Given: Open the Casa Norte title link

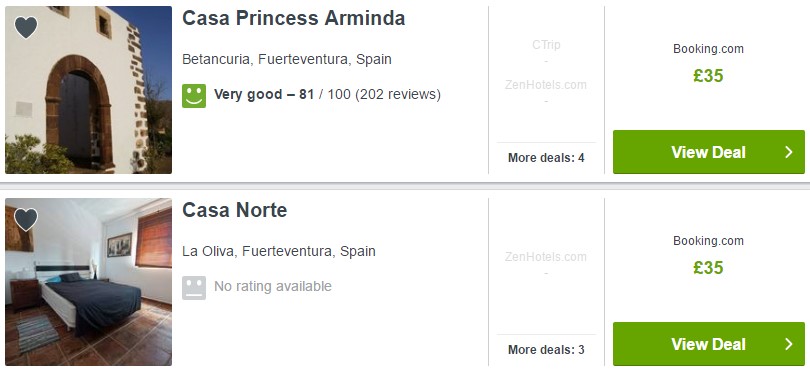Looking at the screenshot, I should 235,210.
